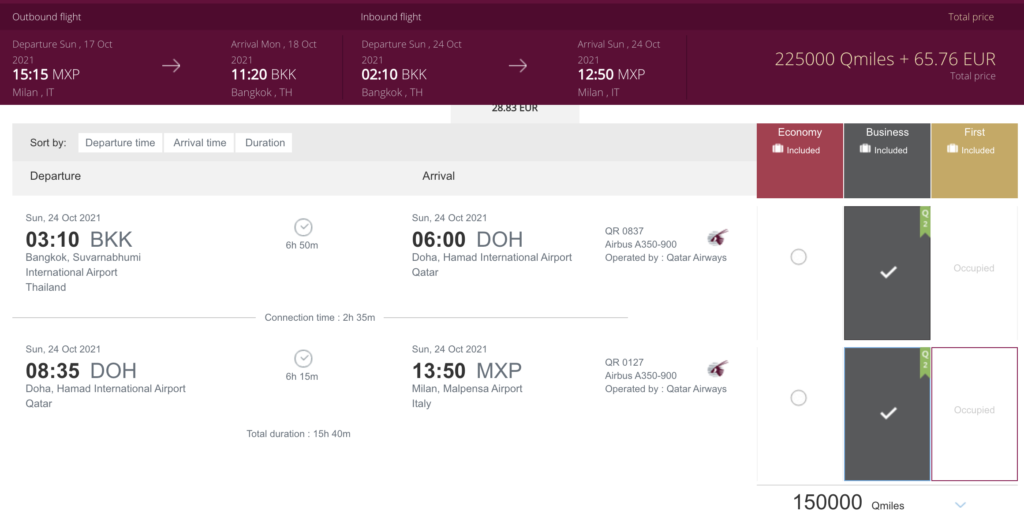Image resolution: width=1024 pixels, height=519 pixels.
Task: Click the inbound flight arrow icon
Action: (518, 65)
